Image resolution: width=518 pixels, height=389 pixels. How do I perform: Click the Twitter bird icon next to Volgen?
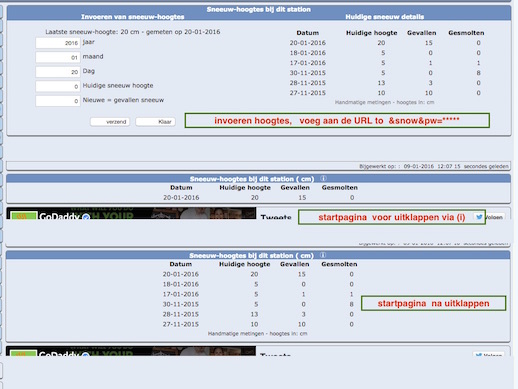(479, 217)
